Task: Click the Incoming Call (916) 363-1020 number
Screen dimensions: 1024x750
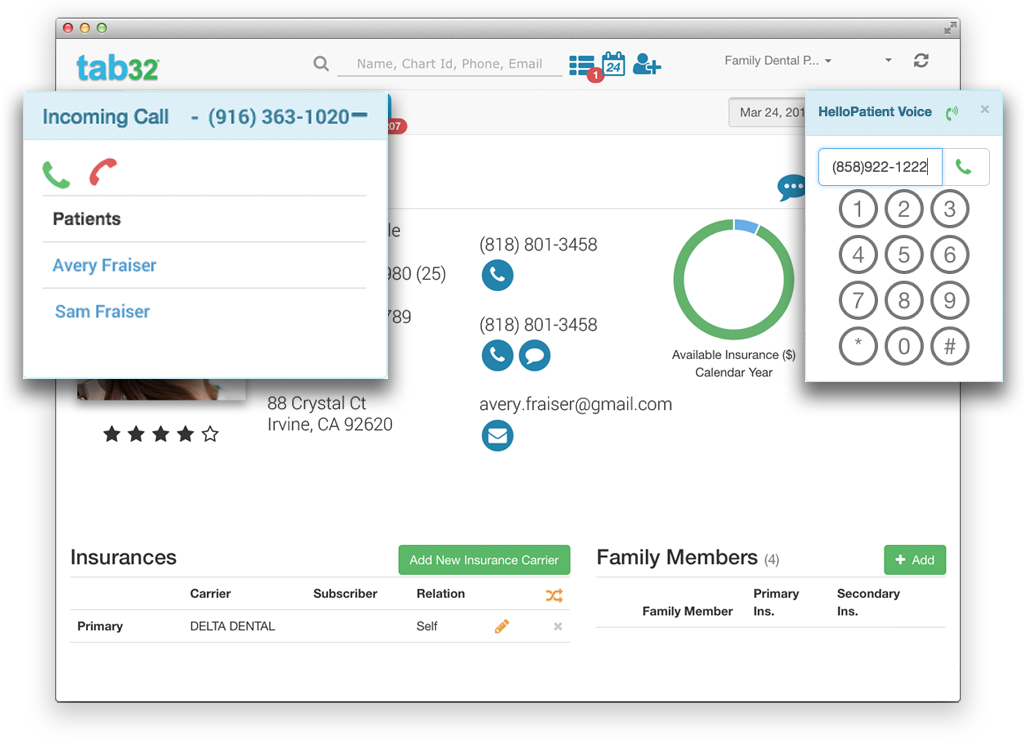Action: click(279, 117)
